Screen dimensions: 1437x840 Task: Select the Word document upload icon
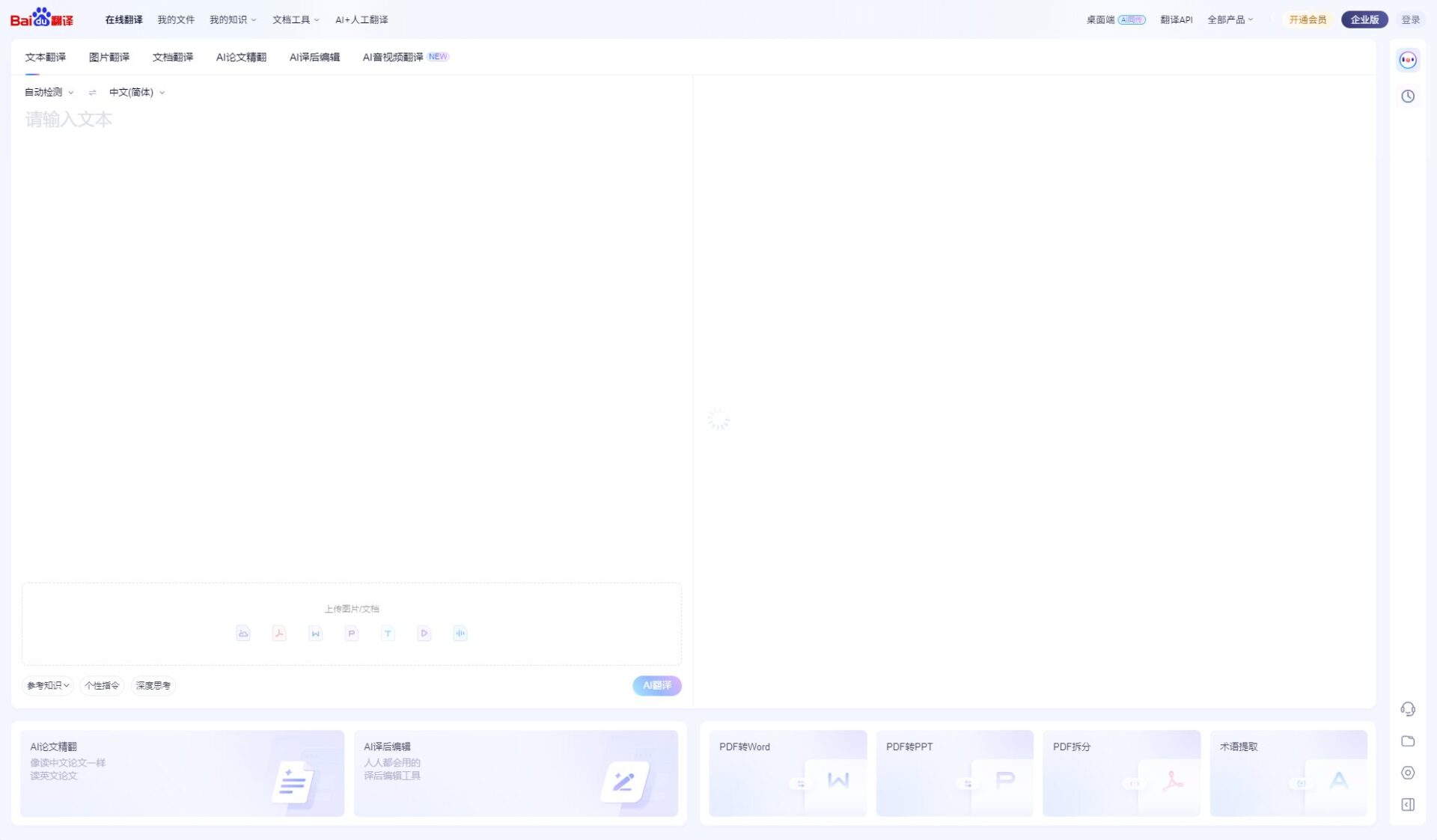(x=314, y=633)
